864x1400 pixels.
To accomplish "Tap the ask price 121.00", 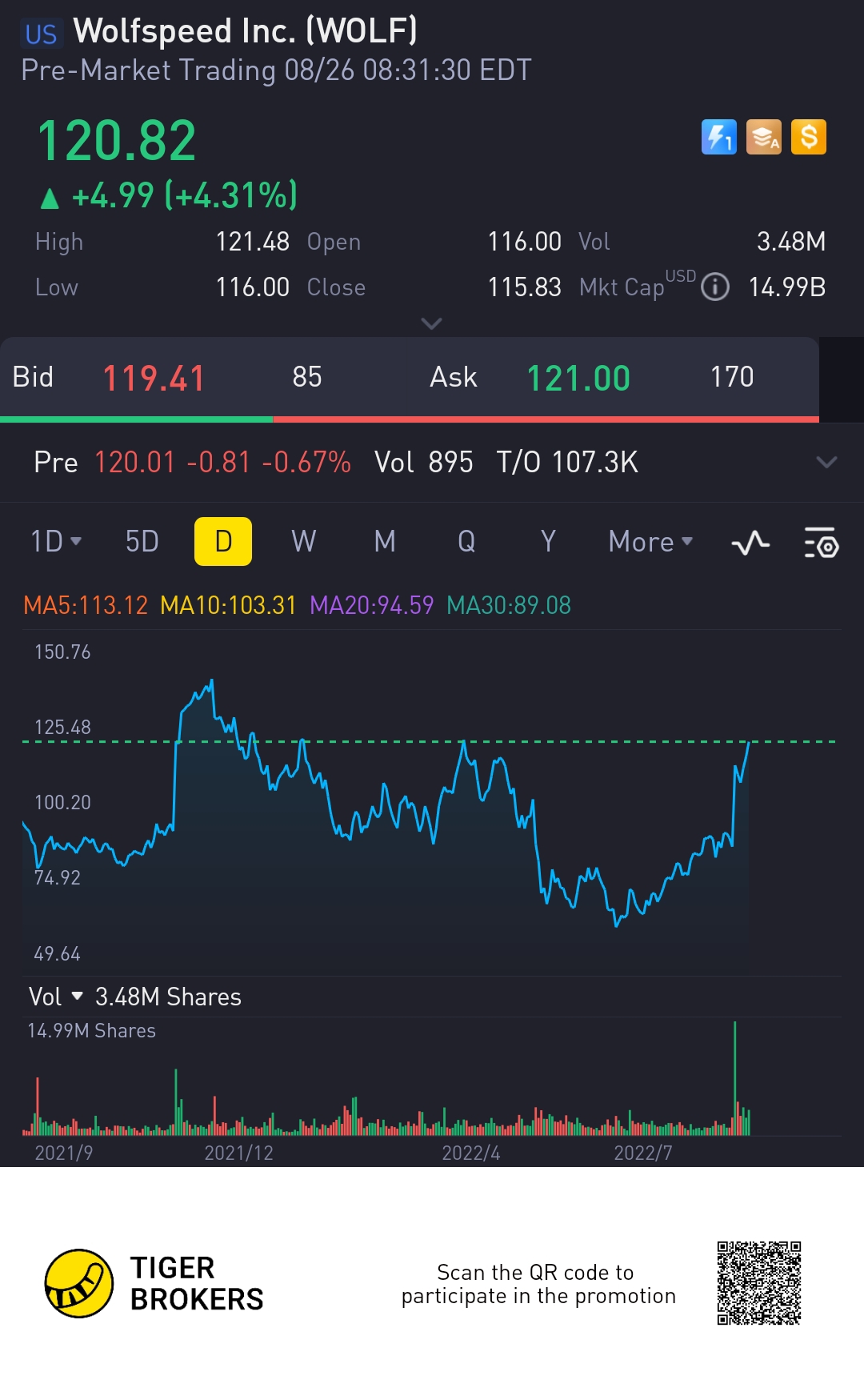I will click(x=578, y=378).
